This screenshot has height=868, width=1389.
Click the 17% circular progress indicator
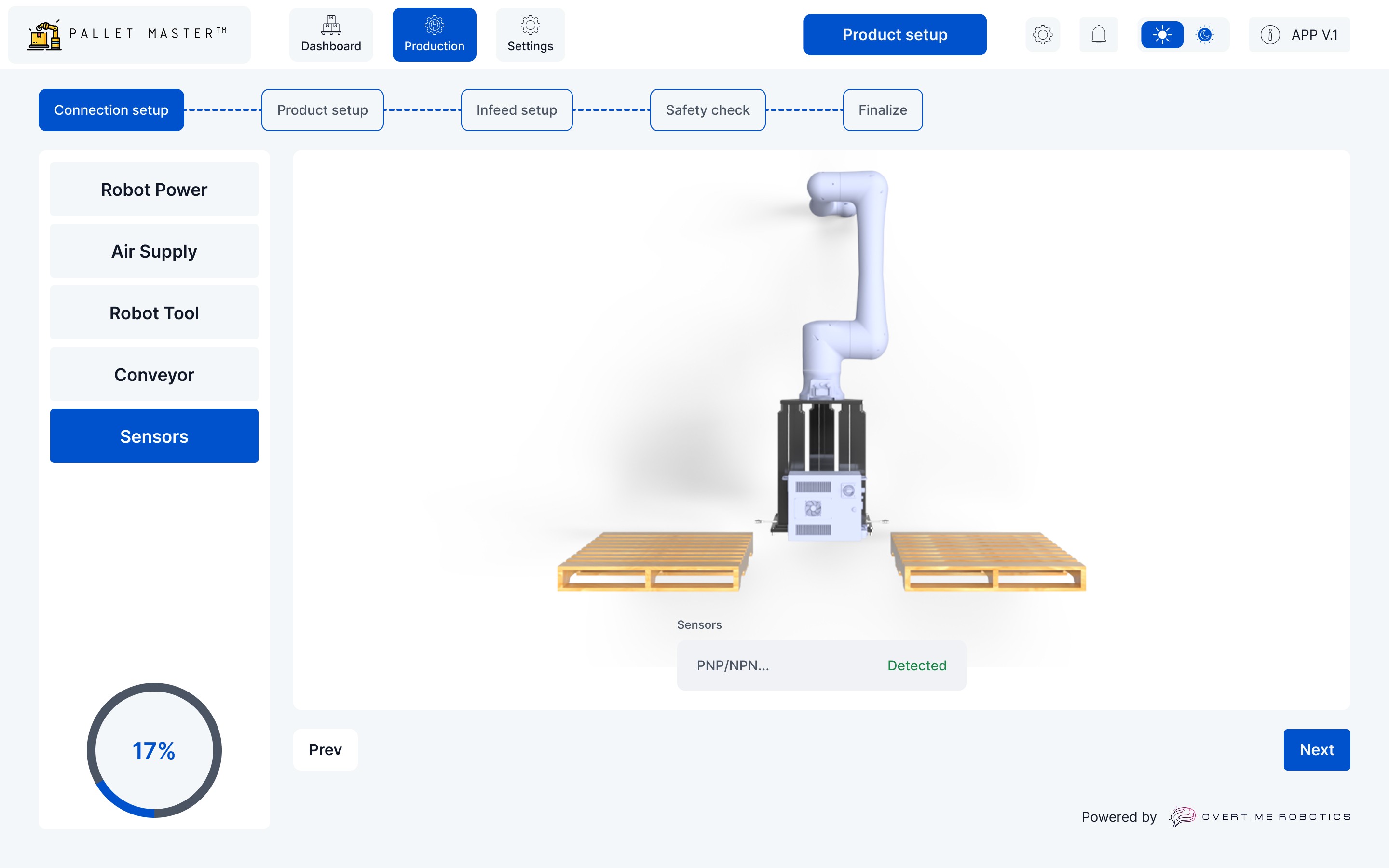[x=154, y=750]
